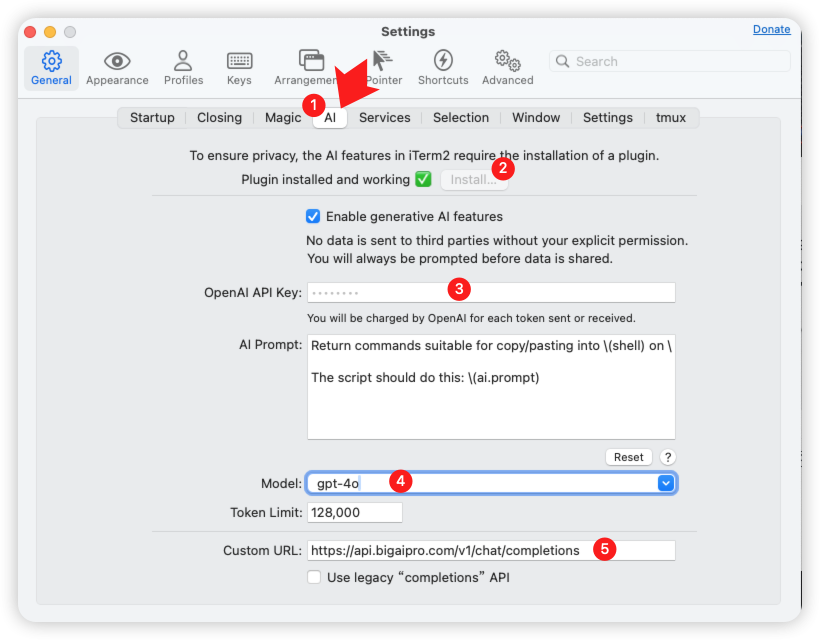Switch to the tmux tab

(671, 118)
